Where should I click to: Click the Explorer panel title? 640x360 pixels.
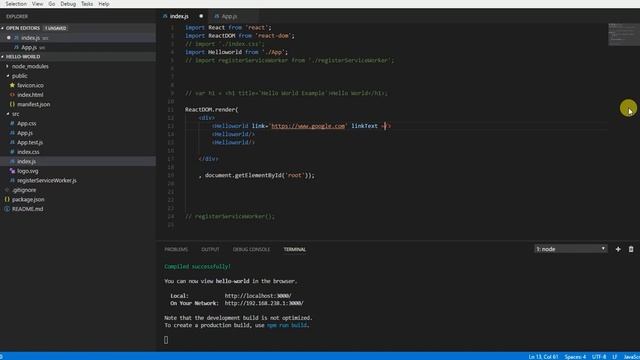(x=17, y=17)
